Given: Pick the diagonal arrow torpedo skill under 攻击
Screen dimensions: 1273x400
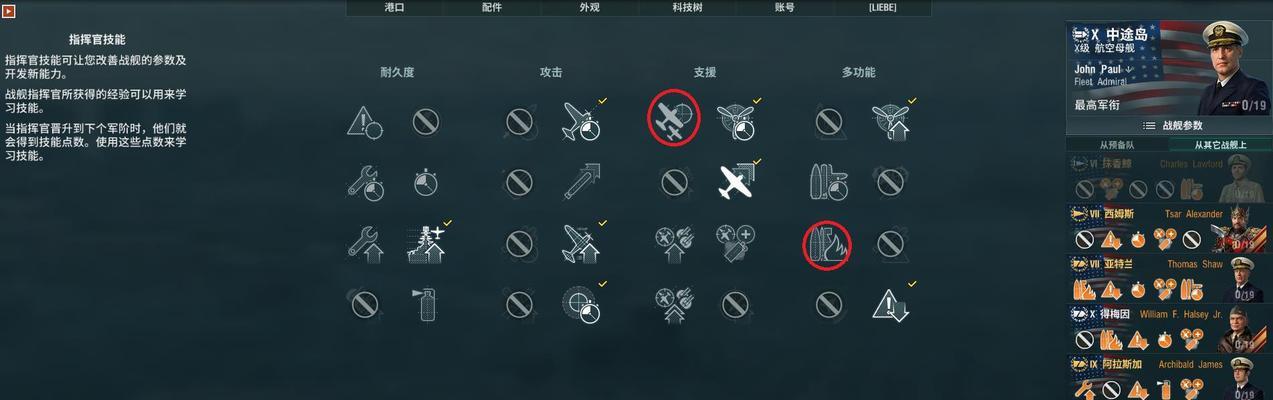Looking at the screenshot, I should pos(581,182).
